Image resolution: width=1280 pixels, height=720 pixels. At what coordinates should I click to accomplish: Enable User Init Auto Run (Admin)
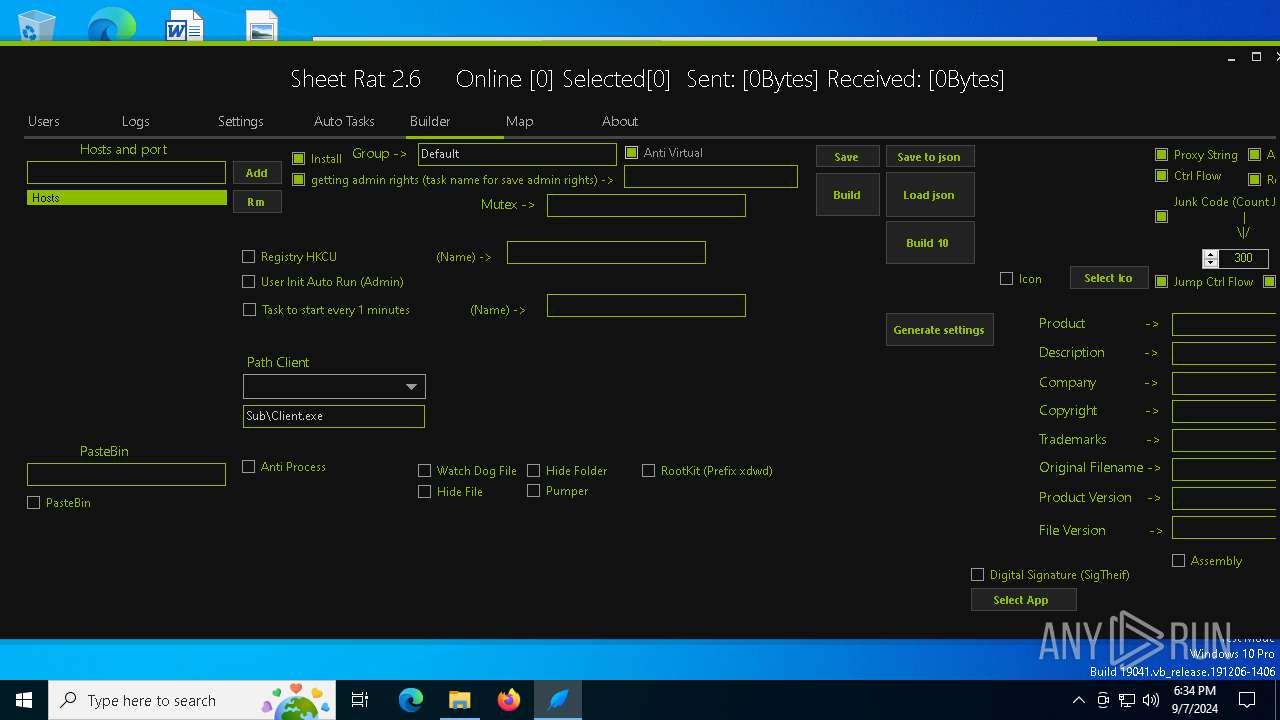249,282
